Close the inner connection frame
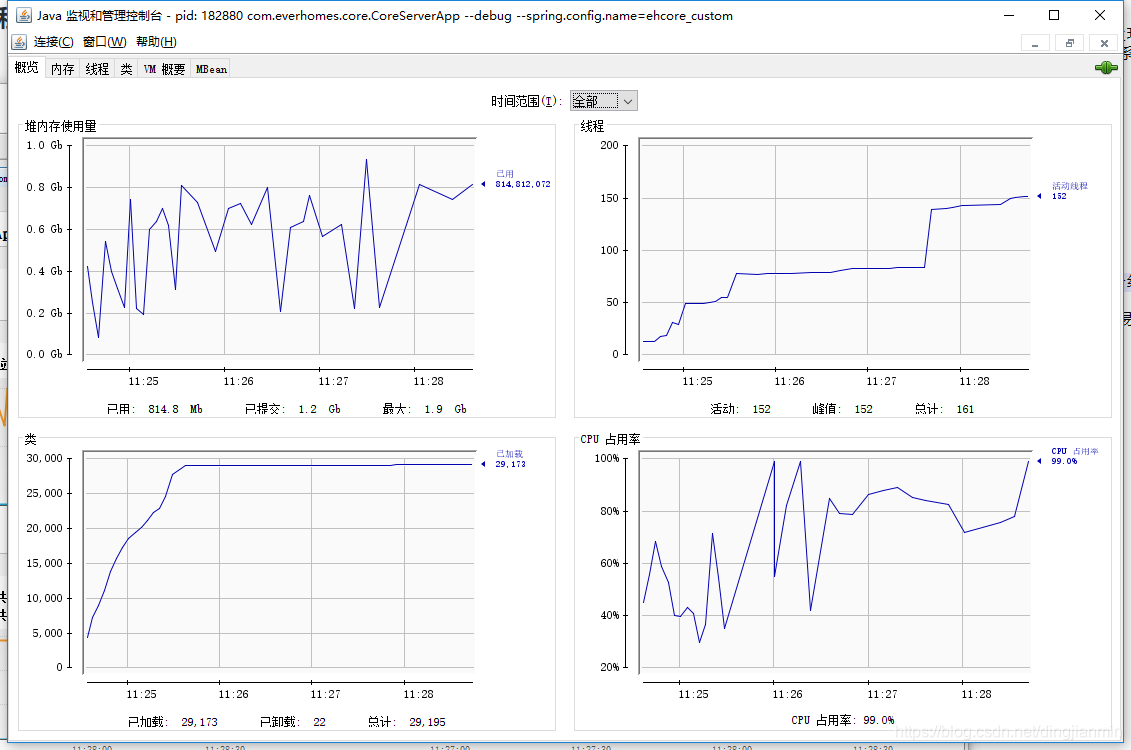This screenshot has height=750, width=1131. tap(1104, 43)
